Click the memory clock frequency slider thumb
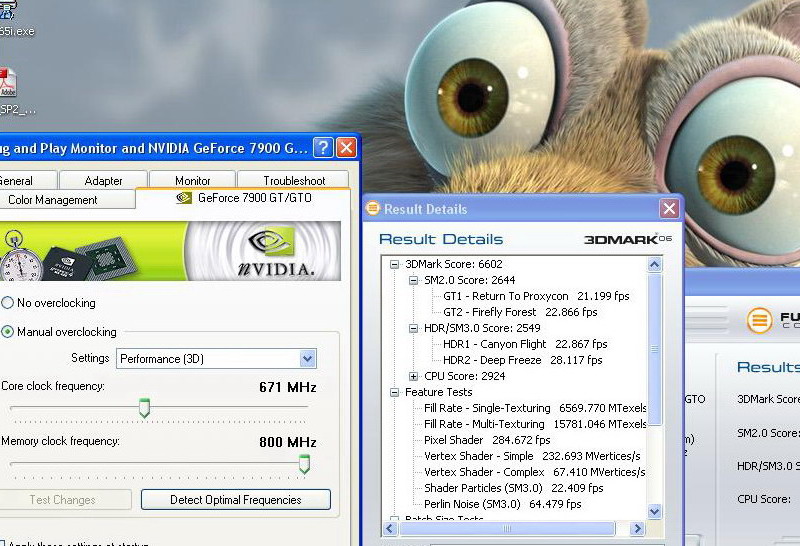Image resolution: width=800 pixels, height=546 pixels. click(304, 464)
